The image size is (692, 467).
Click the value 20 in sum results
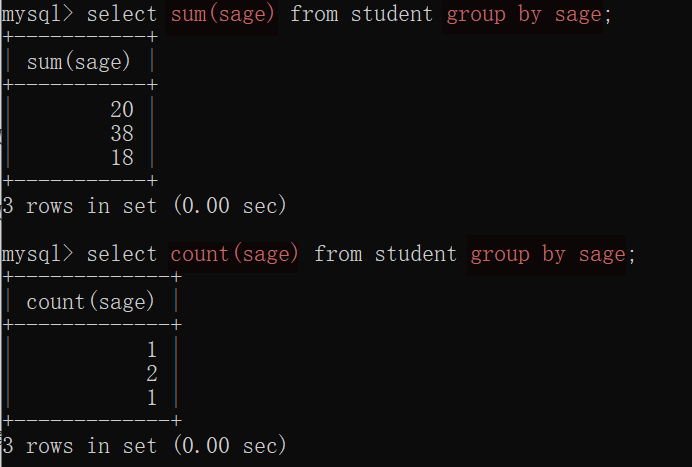[122, 110]
